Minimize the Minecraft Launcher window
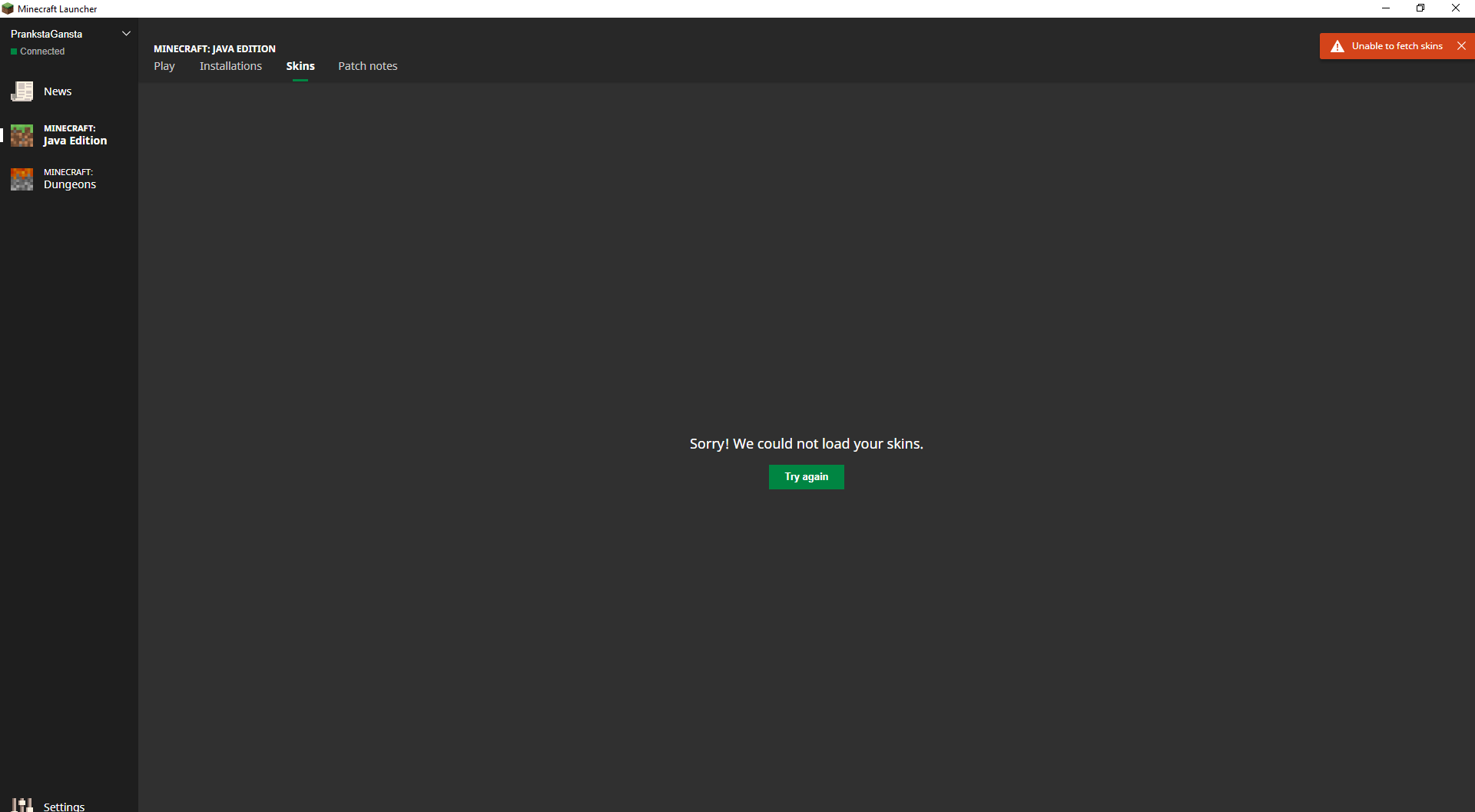Screen dimensions: 1475x812 (x=1386, y=8)
